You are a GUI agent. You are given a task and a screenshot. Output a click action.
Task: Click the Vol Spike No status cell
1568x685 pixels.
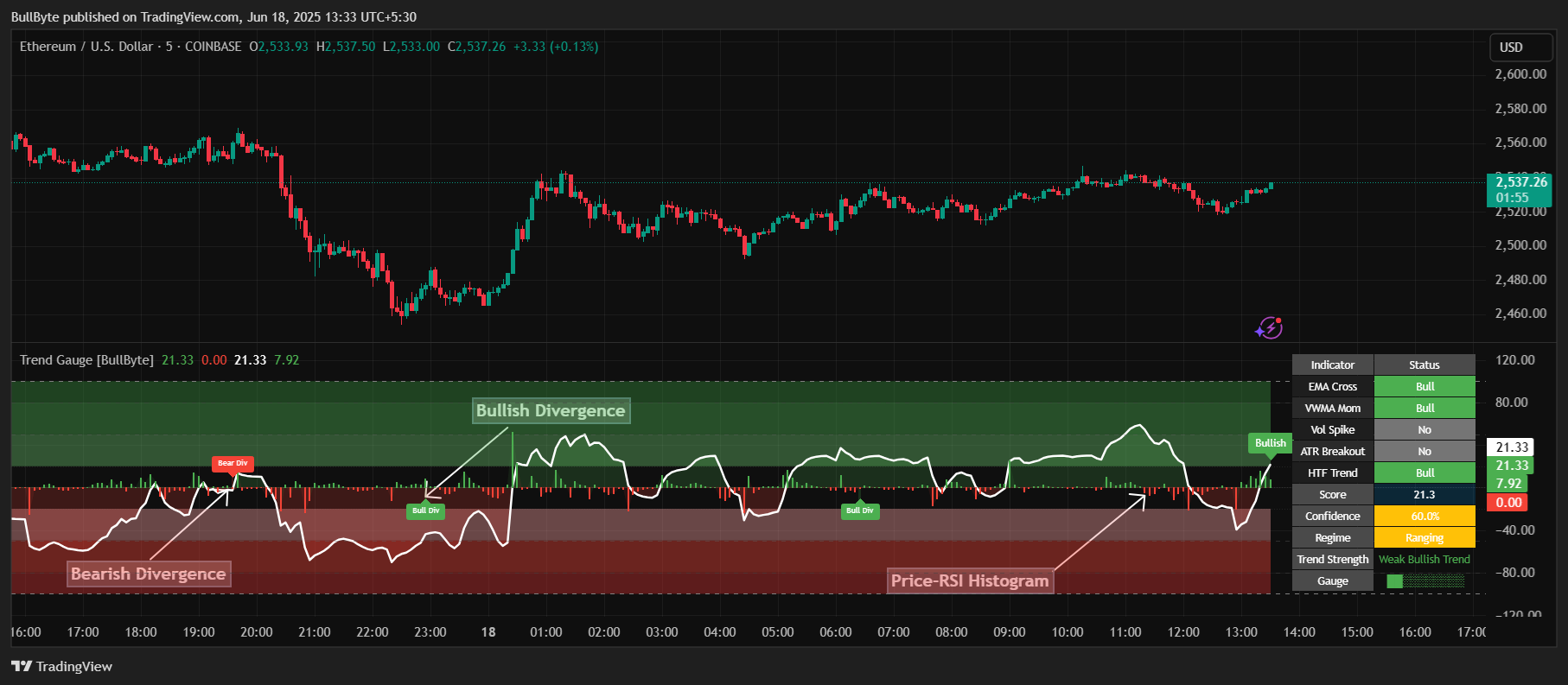click(1425, 430)
